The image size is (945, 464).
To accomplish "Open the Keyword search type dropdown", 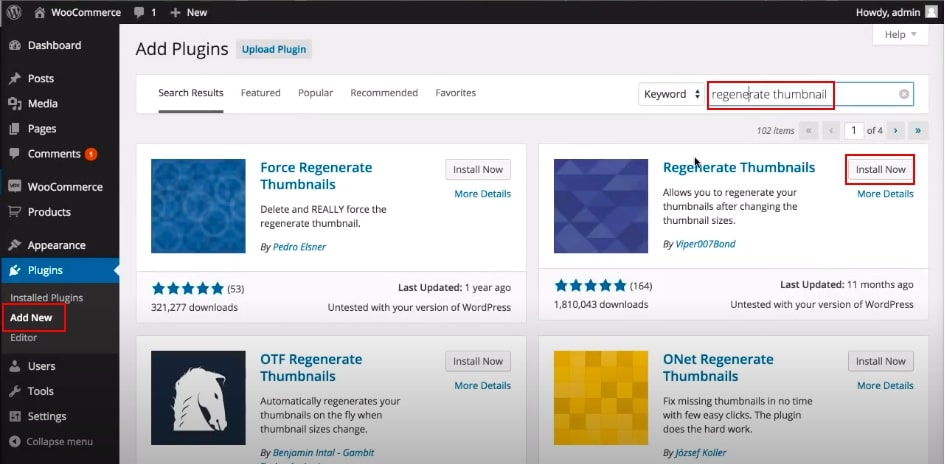I will coord(672,94).
